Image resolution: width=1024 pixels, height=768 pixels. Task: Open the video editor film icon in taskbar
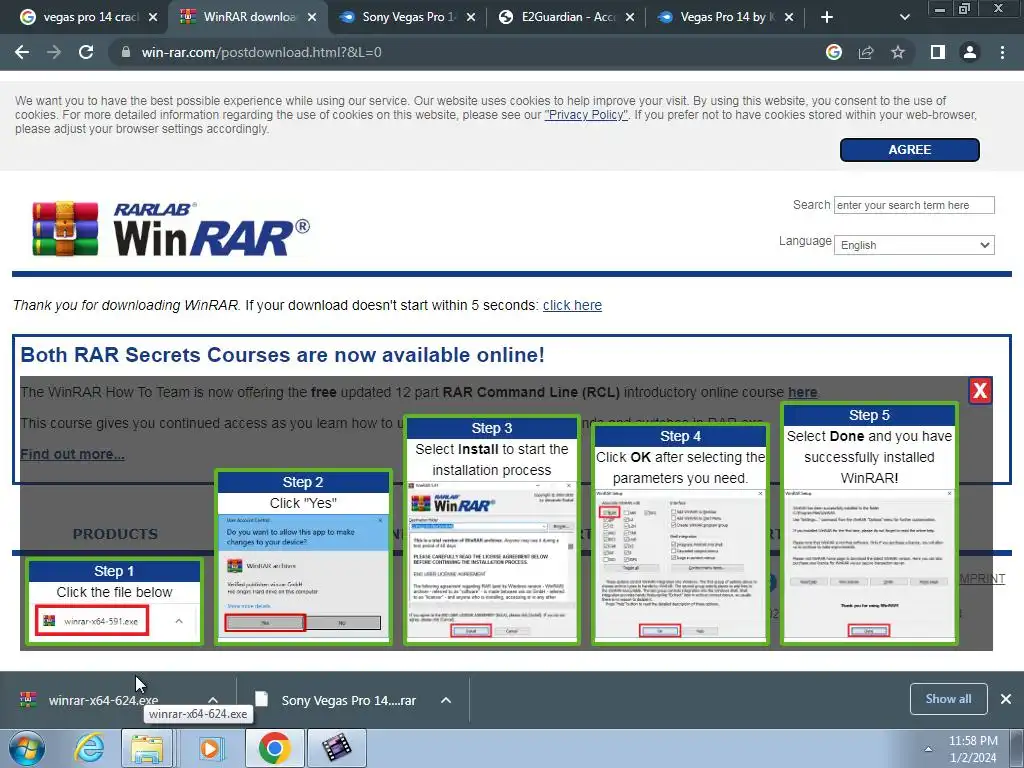pyautogui.click(x=337, y=748)
